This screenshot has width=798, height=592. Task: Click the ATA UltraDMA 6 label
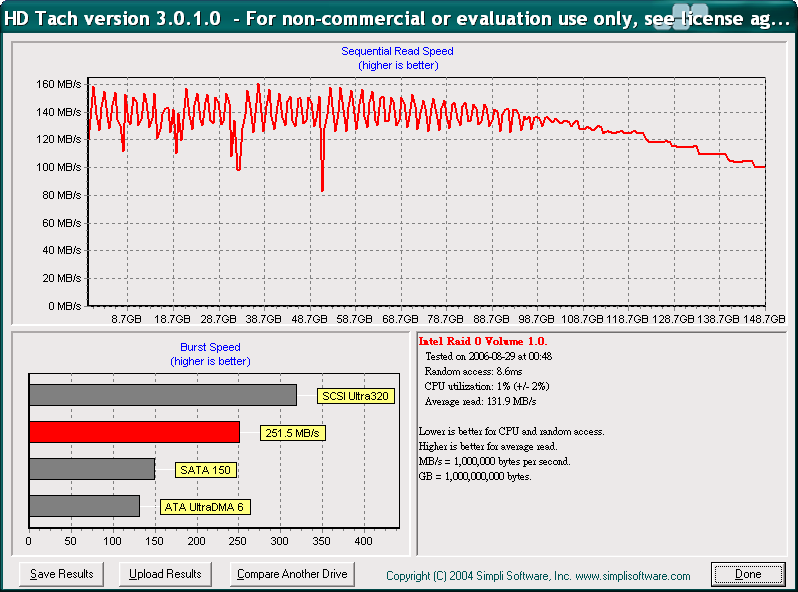click(x=205, y=507)
